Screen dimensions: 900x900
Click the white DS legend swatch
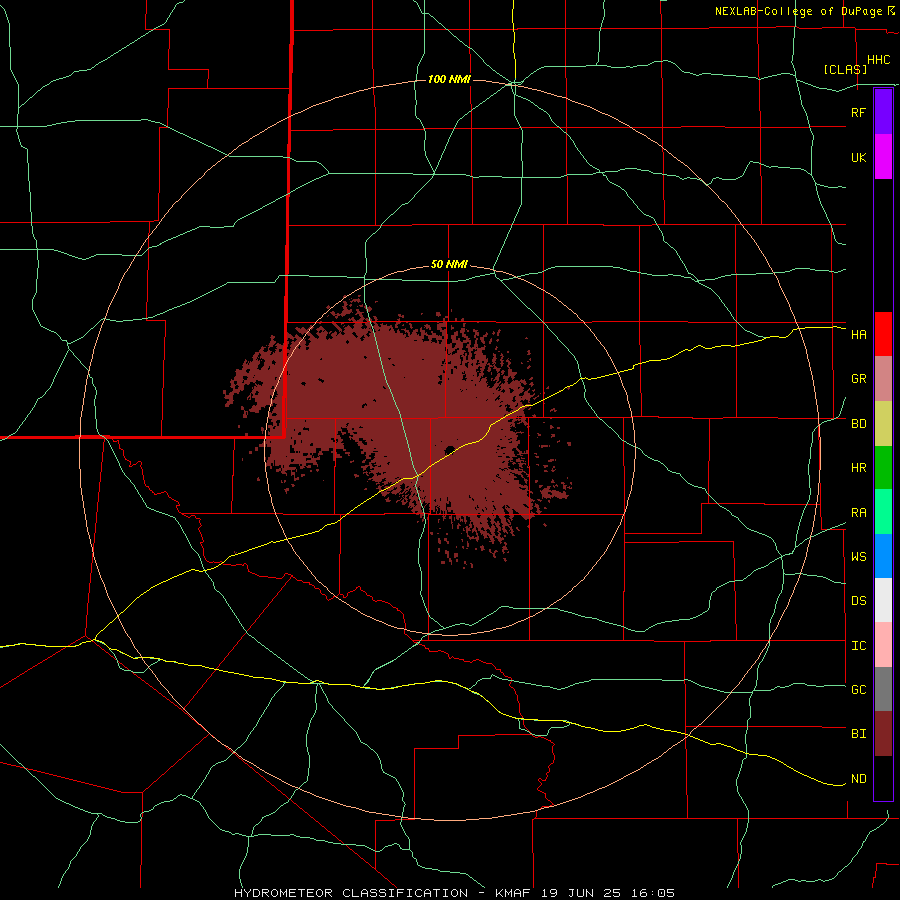883,600
